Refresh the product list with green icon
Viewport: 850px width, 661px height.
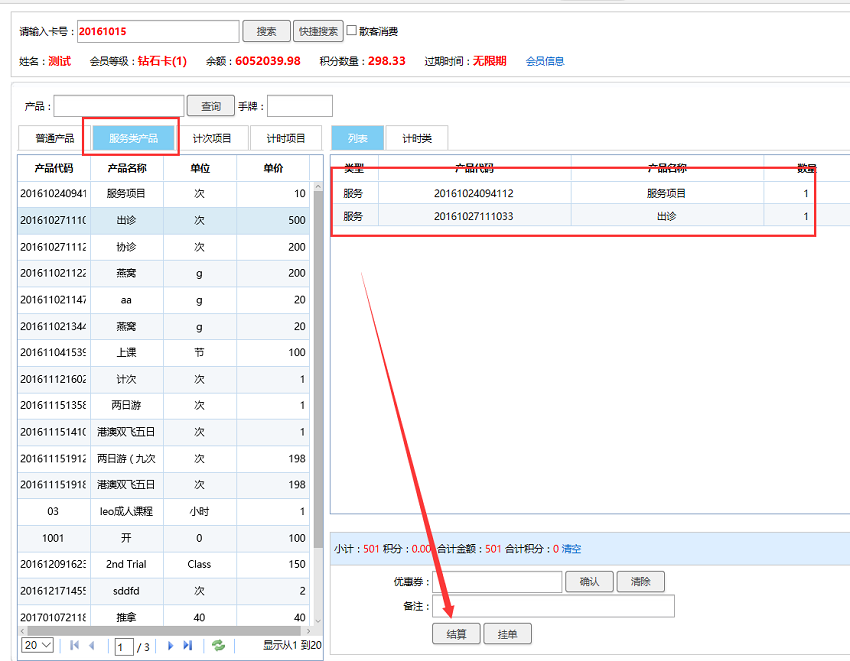[218, 646]
